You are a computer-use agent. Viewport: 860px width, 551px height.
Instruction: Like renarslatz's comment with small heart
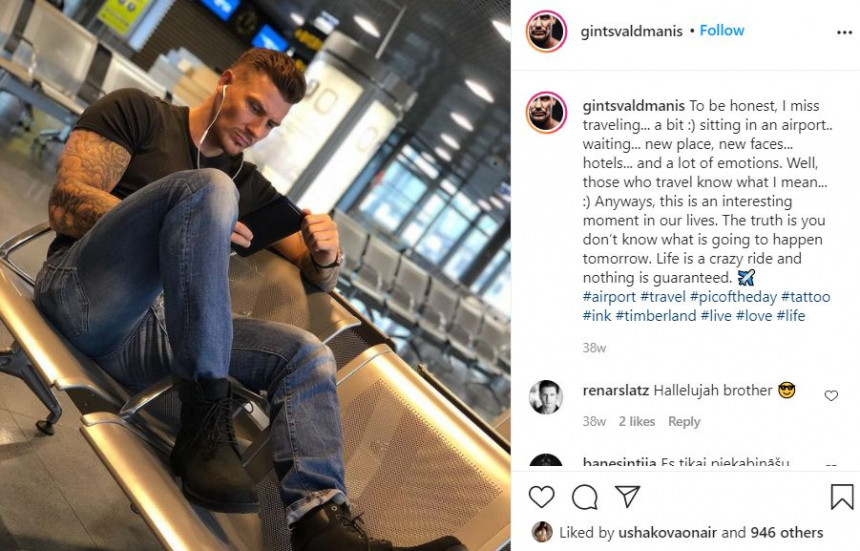click(x=831, y=395)
